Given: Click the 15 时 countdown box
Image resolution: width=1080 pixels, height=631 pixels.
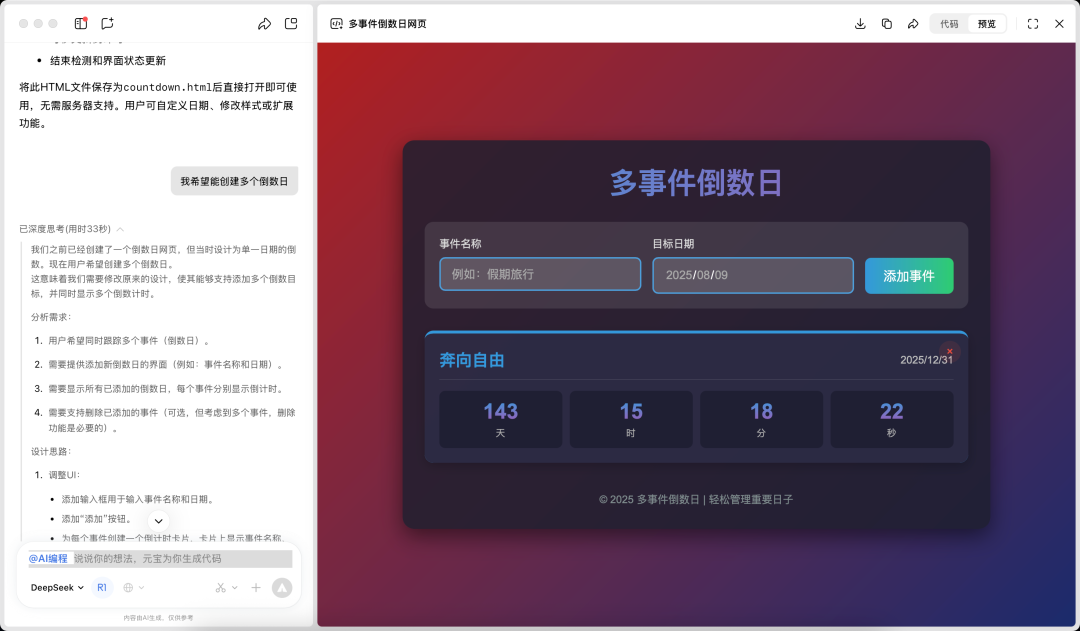Looking at the screenshot, I should coord(631,420).
